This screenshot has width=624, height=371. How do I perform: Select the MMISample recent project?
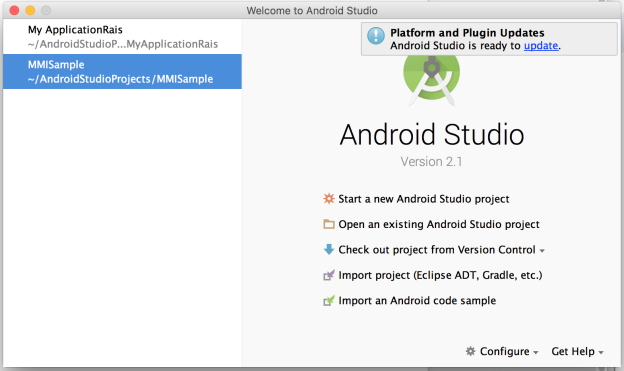[x=122, y=72]
